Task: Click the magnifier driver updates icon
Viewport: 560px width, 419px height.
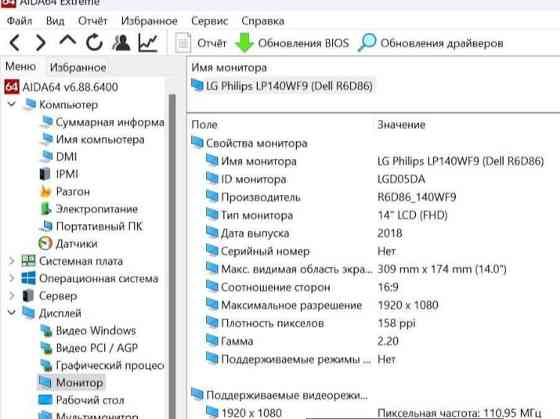Action: [x=367, y=43]
